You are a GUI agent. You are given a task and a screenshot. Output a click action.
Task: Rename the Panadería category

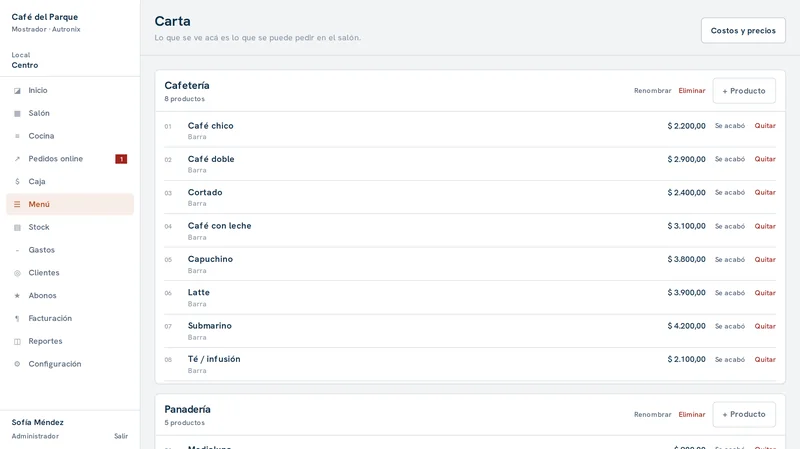[x=653, y=415]
